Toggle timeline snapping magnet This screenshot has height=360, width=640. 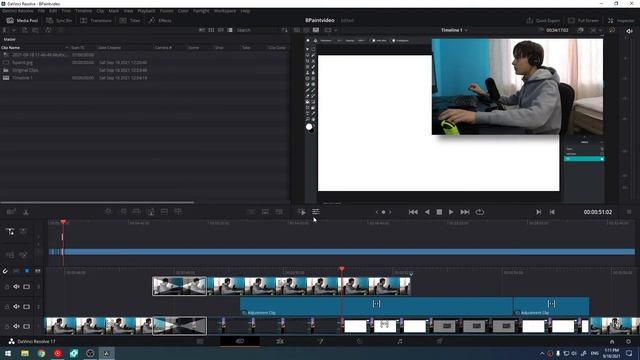tap(5, 271)
